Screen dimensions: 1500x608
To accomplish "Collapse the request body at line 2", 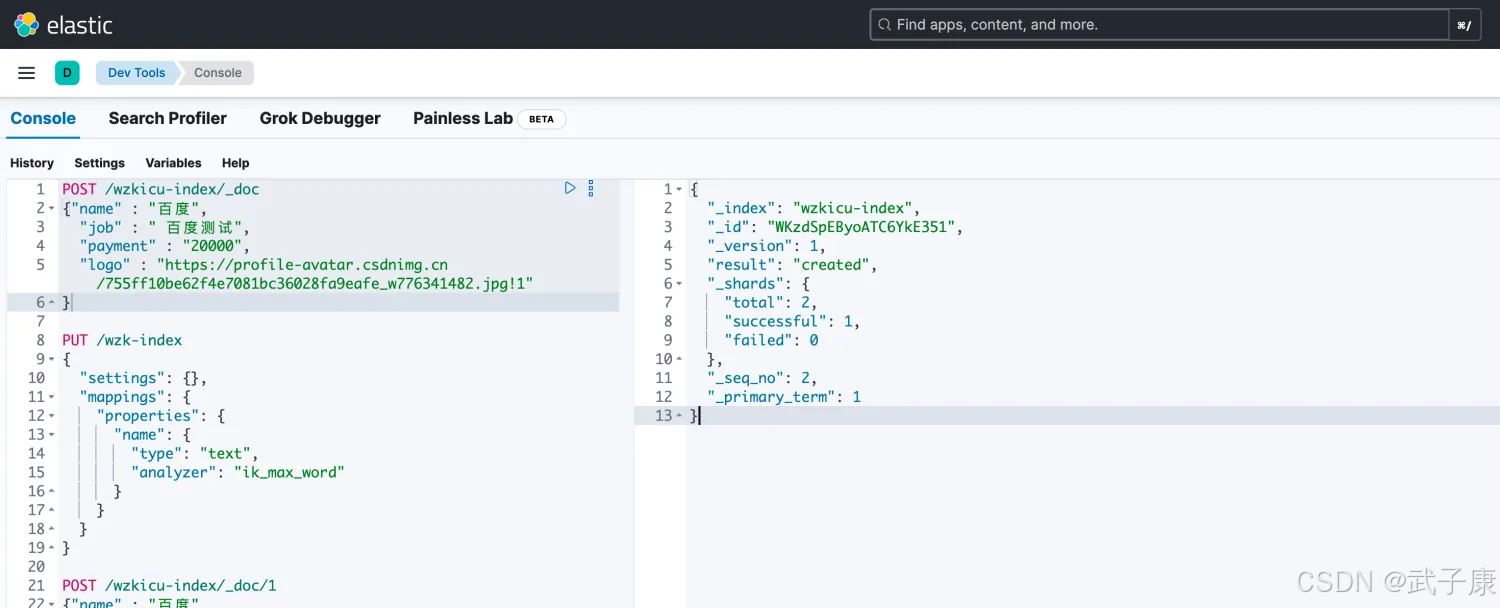I will [52, 208].
